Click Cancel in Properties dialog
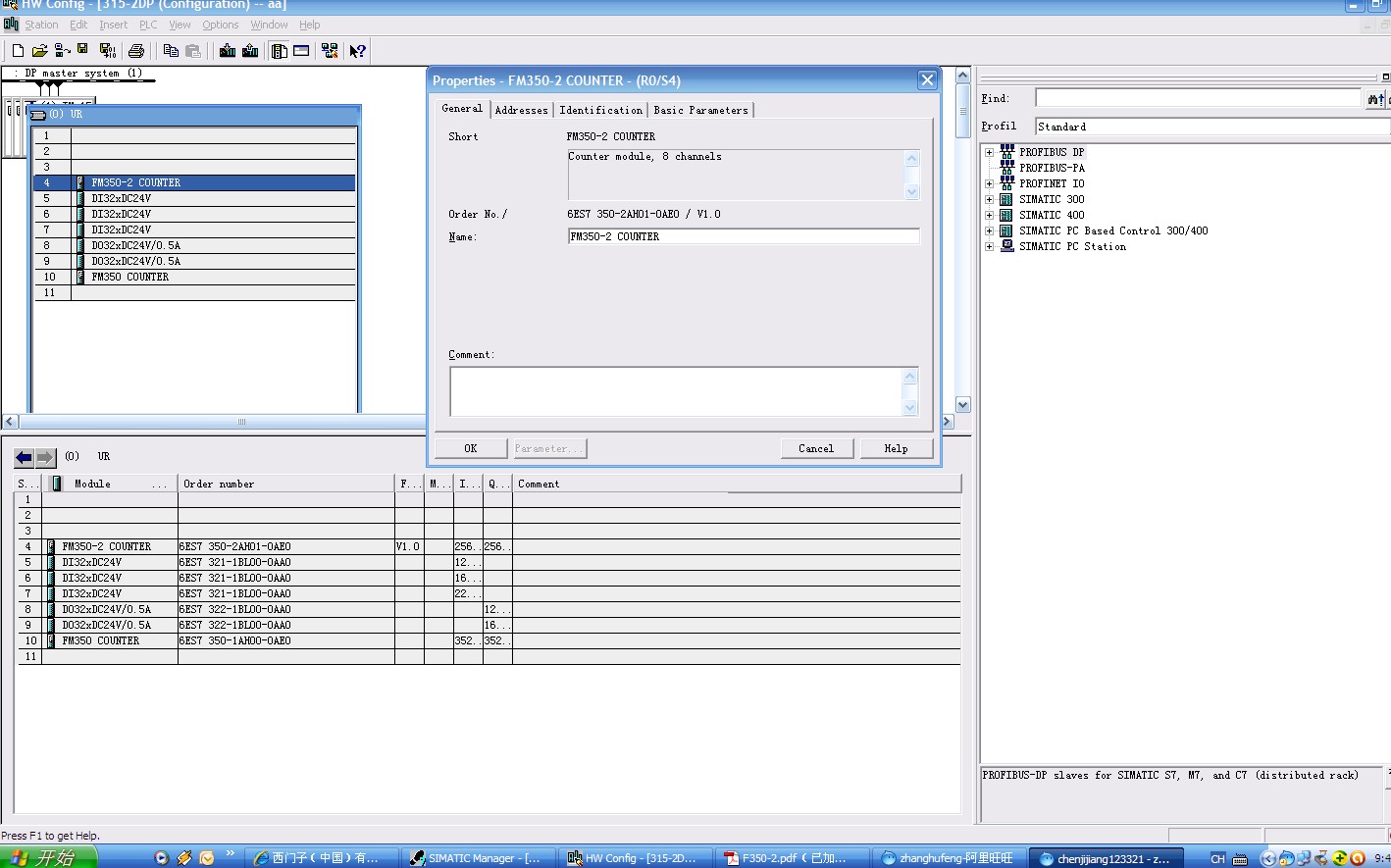 point(816,448)
